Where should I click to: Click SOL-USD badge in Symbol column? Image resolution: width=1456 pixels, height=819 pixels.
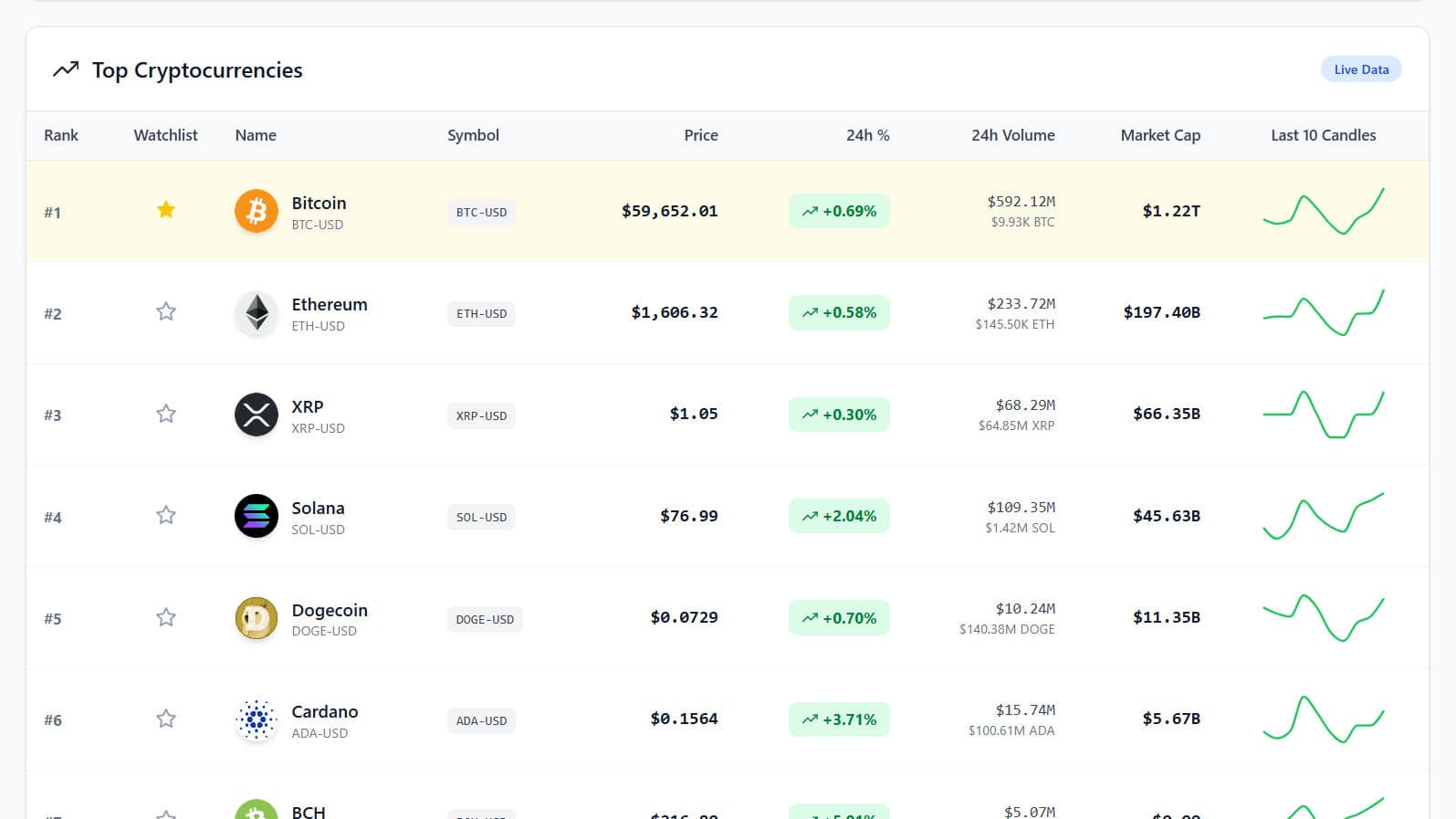(x=481, y=518)
